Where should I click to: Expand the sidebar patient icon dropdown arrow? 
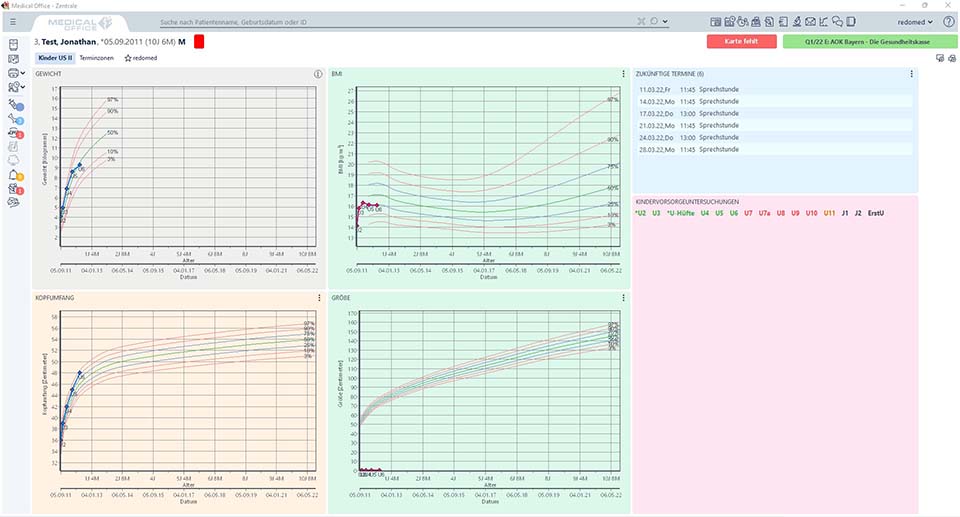tap(23, 88)
